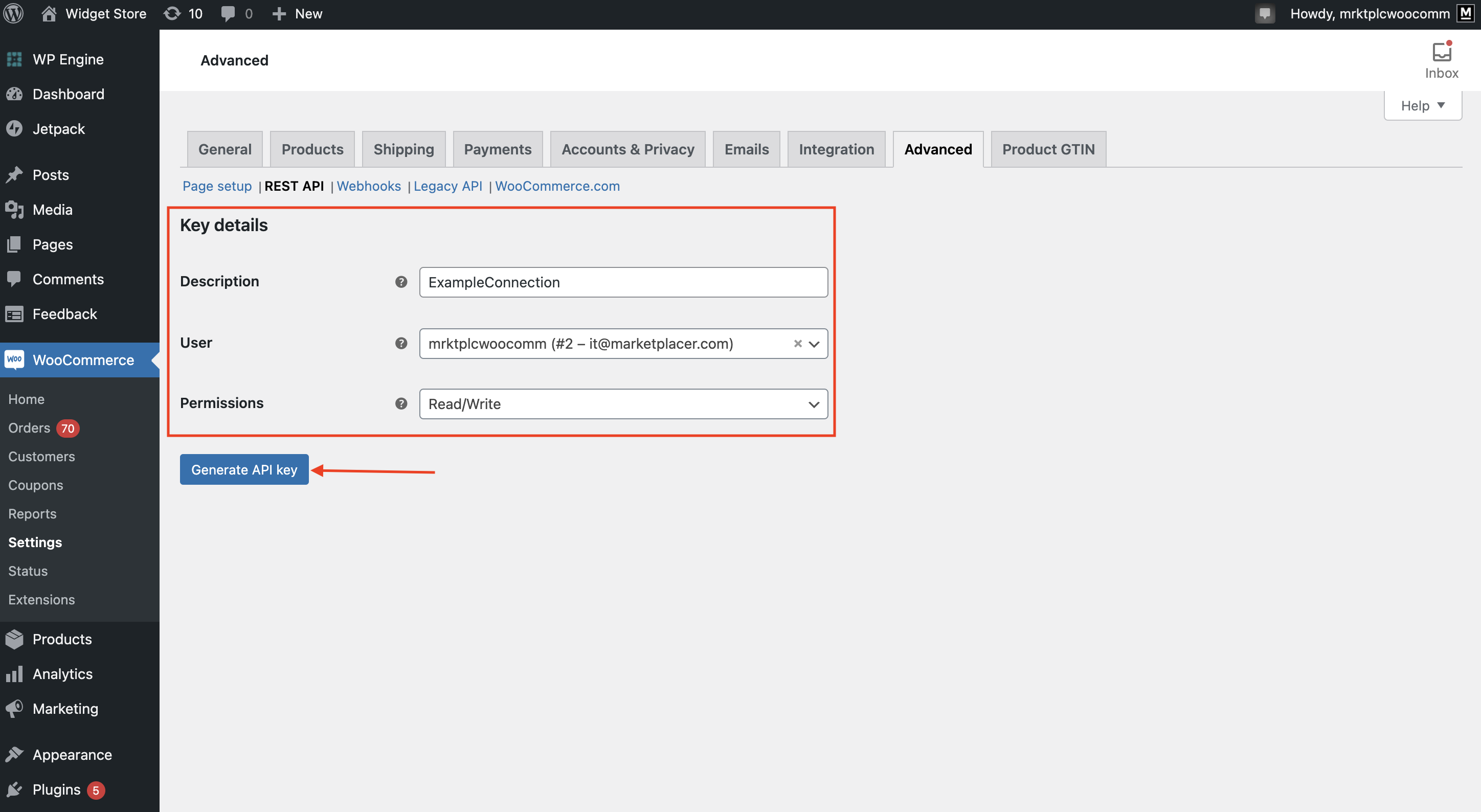Click the Marketing megaphone icon

pos(14,709)
